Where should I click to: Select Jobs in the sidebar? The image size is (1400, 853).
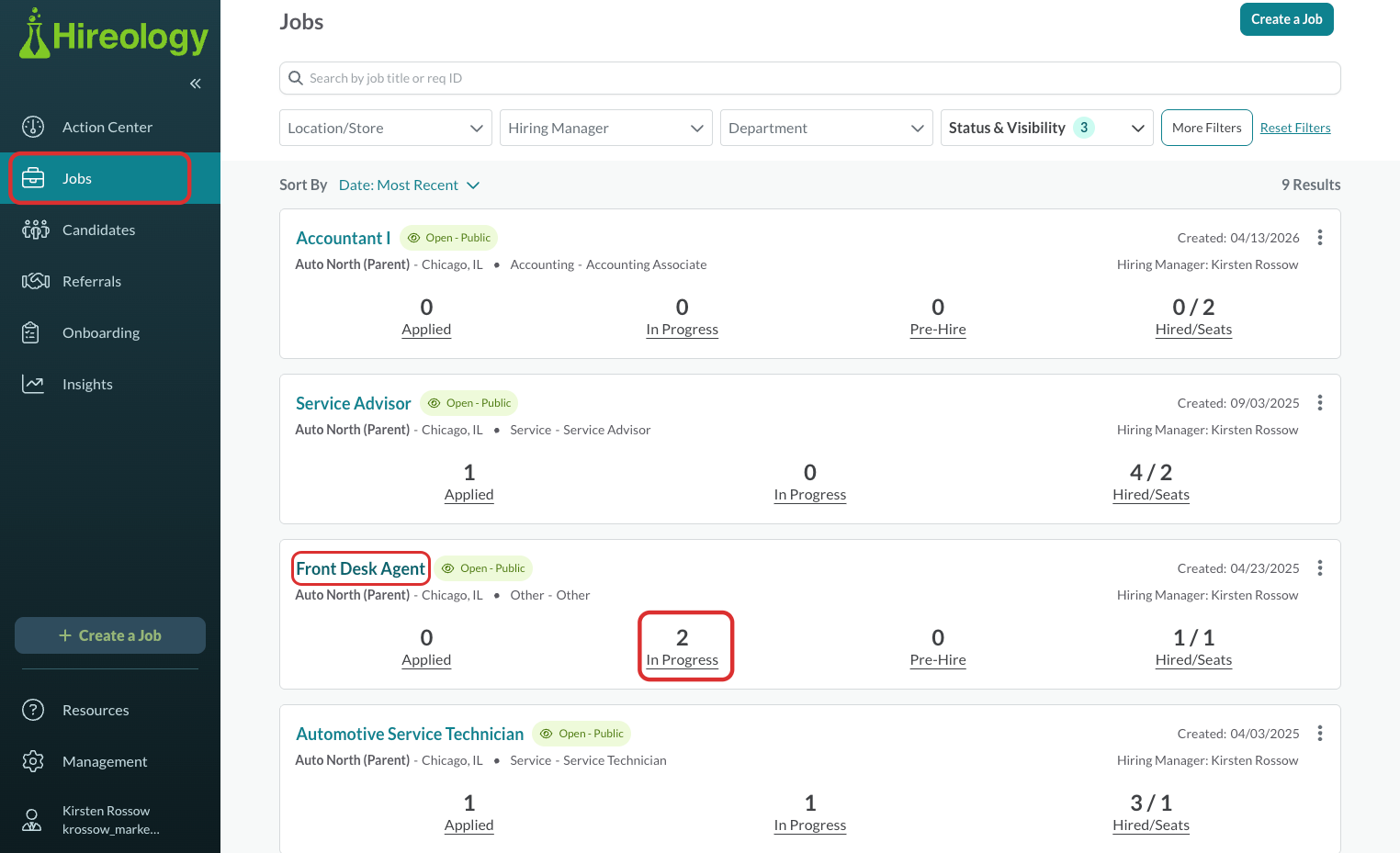tap(110, 178)
